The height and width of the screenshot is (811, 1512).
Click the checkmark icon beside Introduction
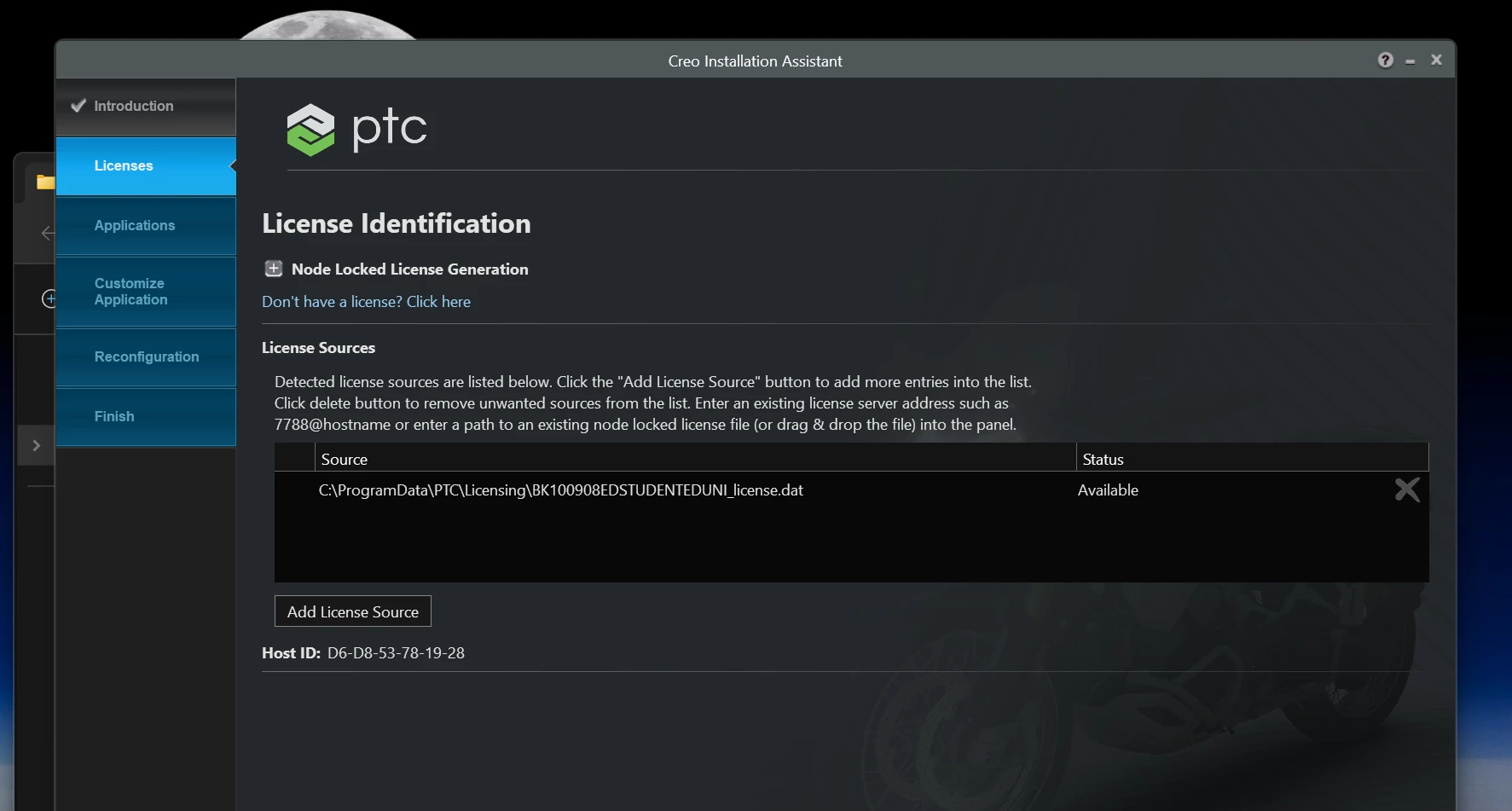(x=78, y=106)
